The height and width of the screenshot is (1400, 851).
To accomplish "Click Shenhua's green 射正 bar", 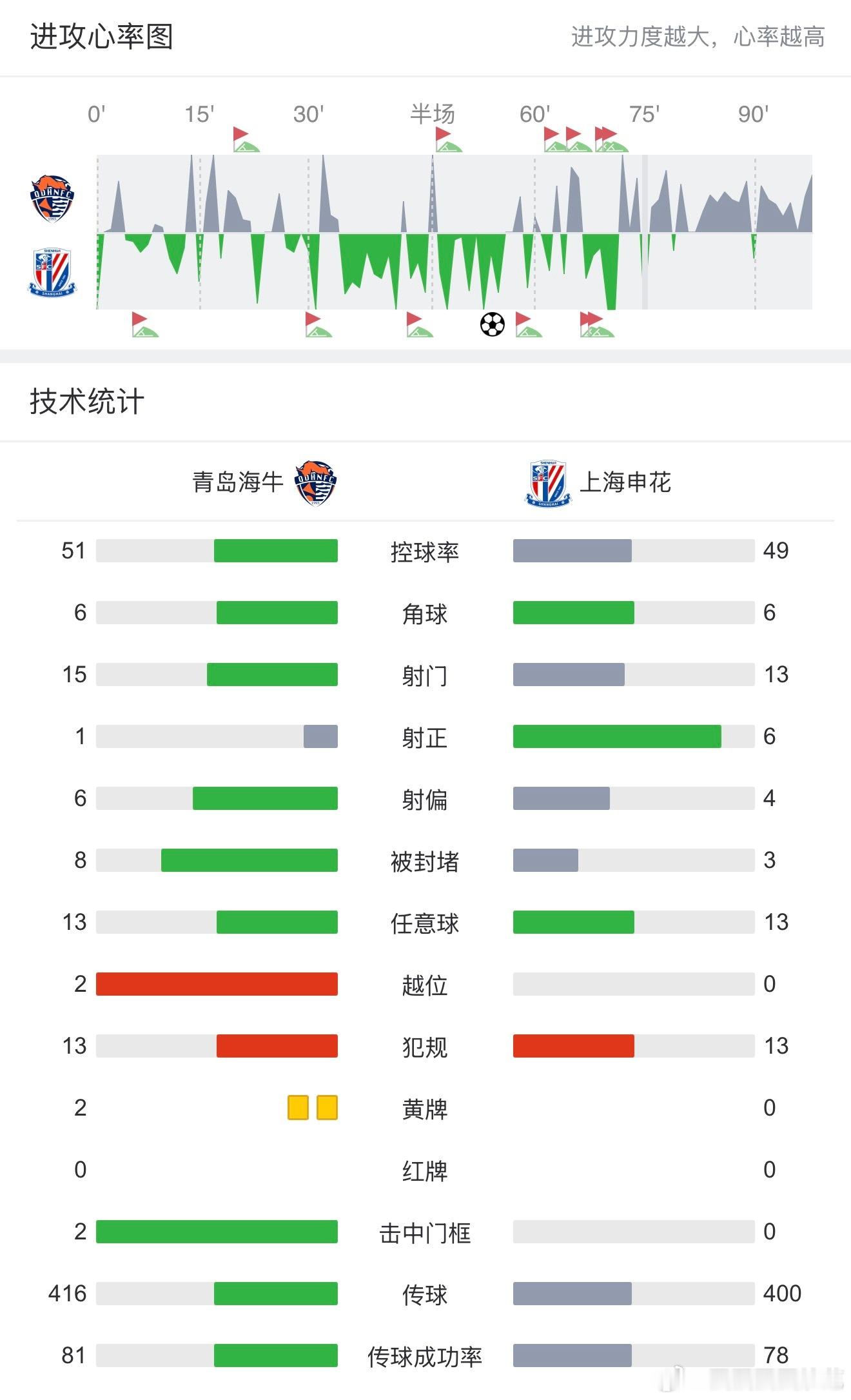I will click(617, 736).
